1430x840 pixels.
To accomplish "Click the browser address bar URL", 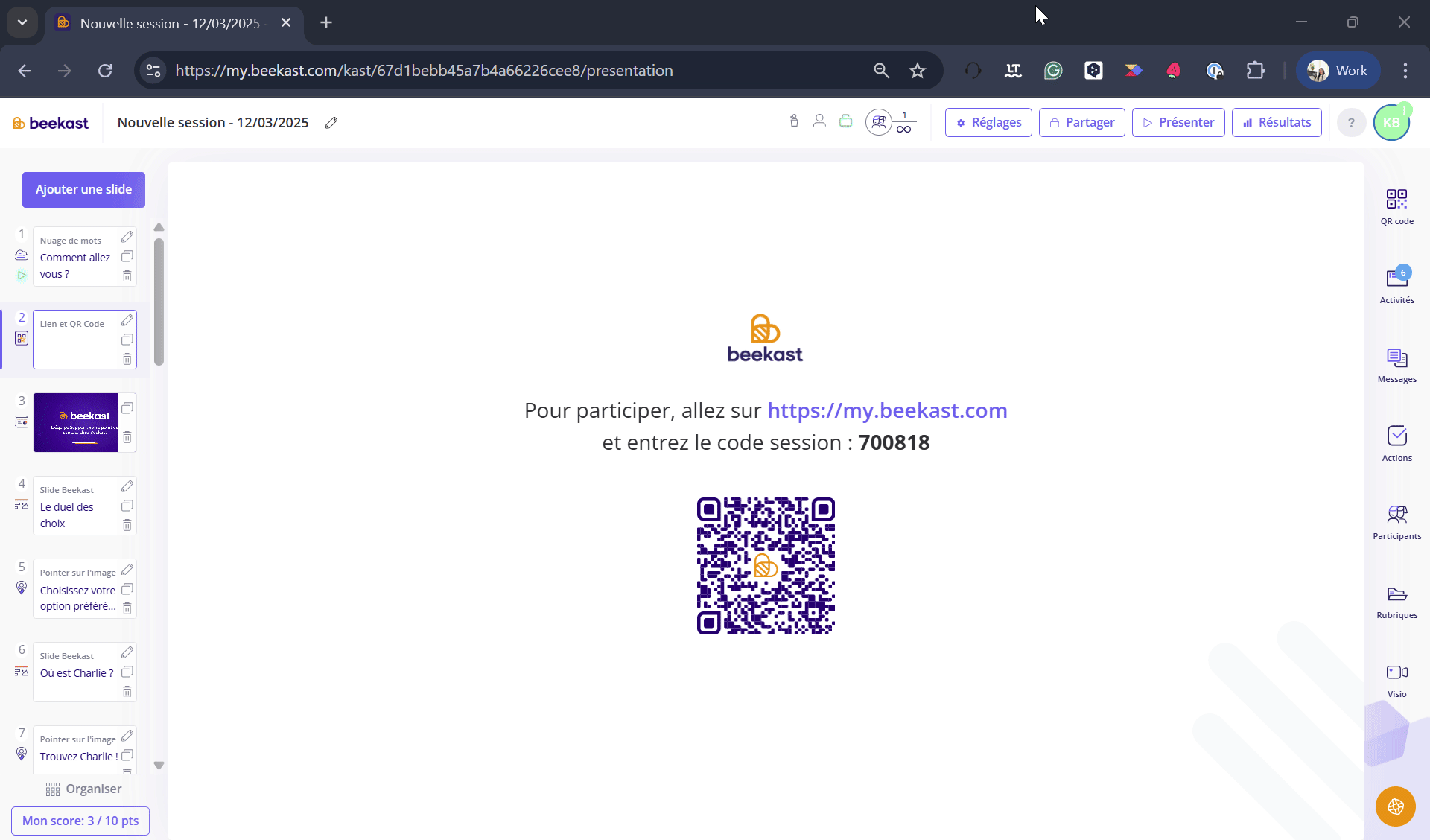I will [x=424, y=71].
